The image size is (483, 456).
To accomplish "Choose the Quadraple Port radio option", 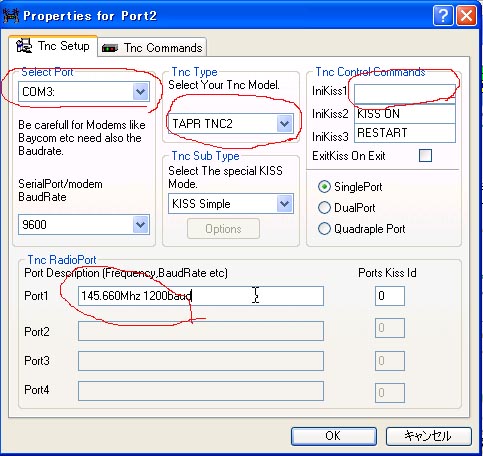I will pyautogui.click(x=324, y=229).
